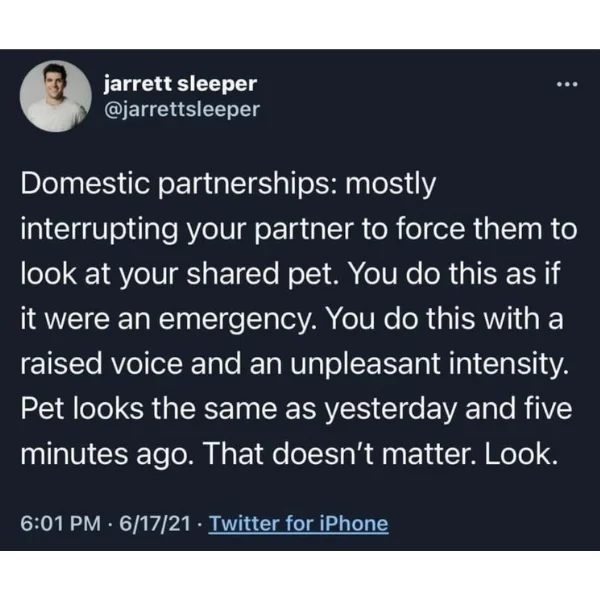This screenshot has width=600, height=600.
Task: Open the jarrett sleeper display name
Action: 180,83
